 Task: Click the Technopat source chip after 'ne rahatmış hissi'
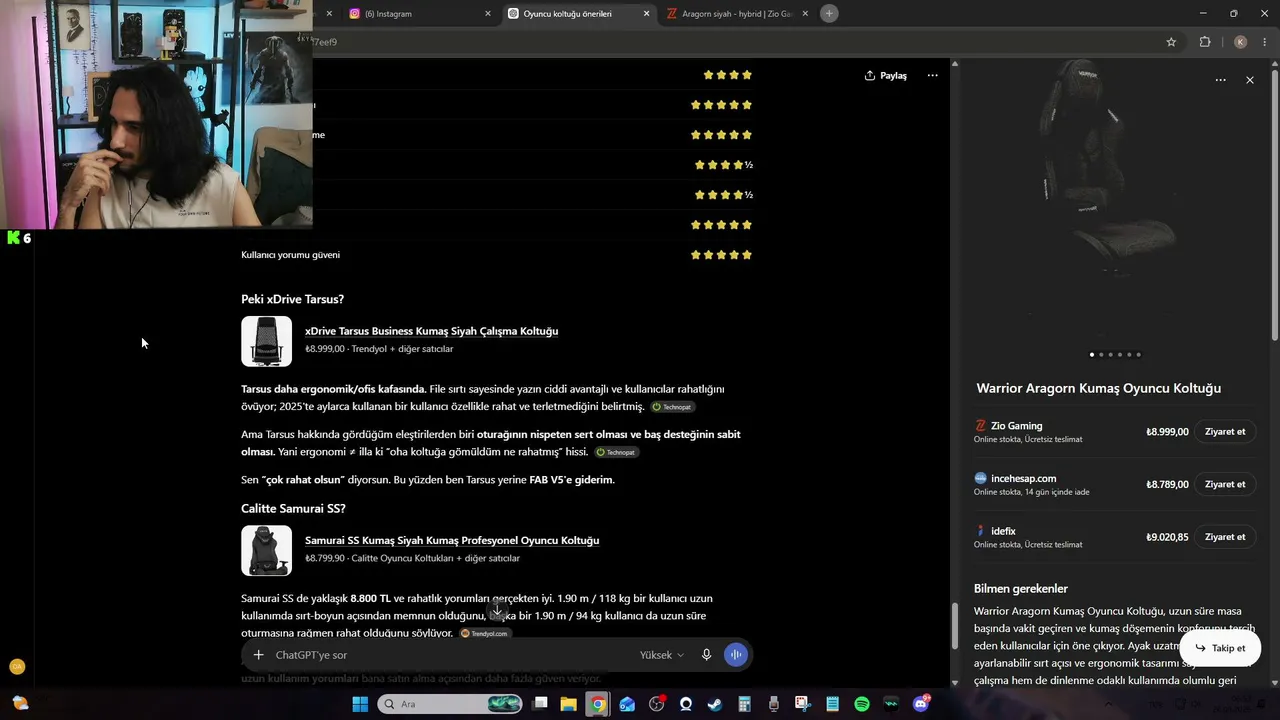pos(616,452)
